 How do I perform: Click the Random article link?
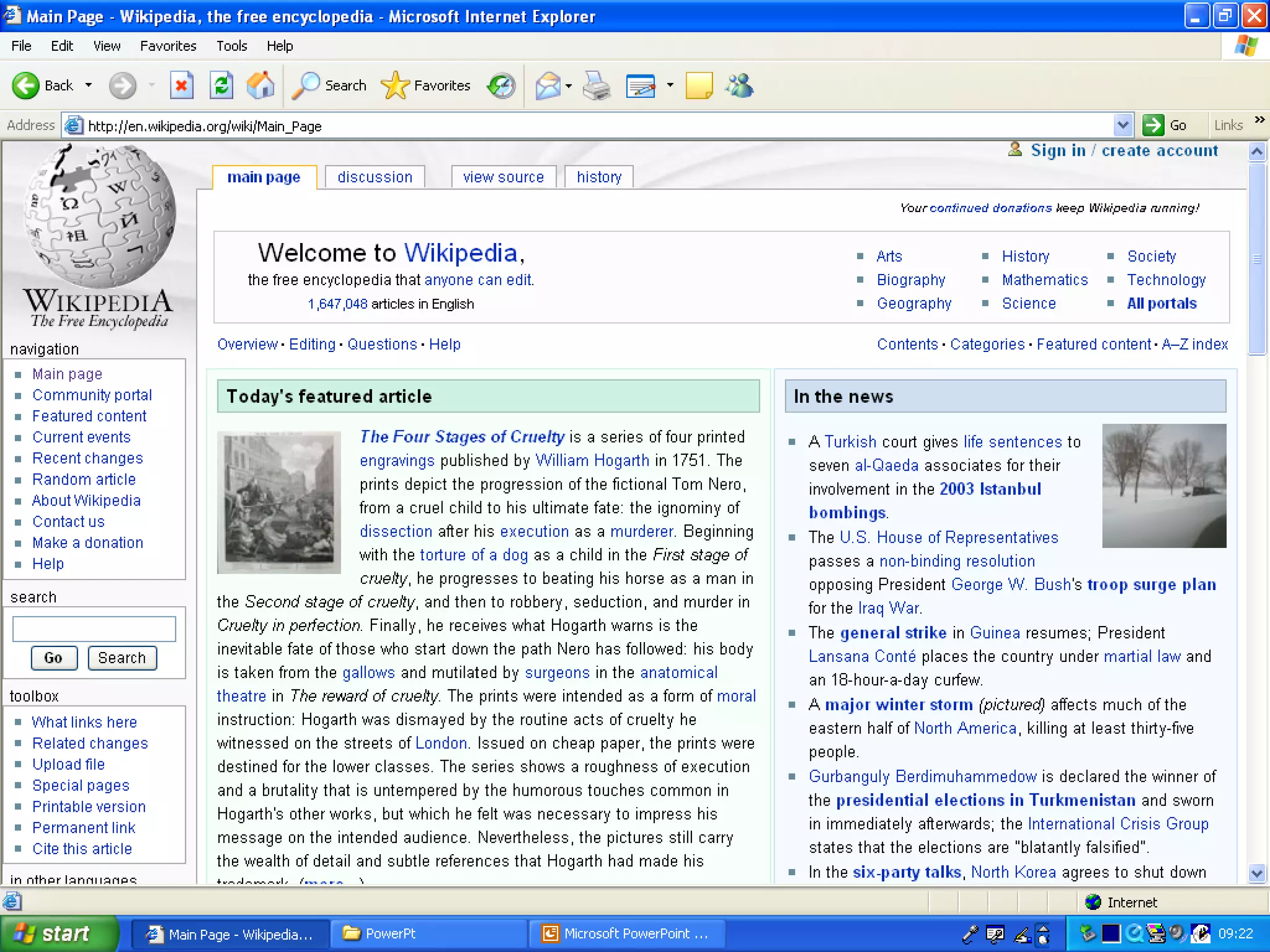pos(84,479)
